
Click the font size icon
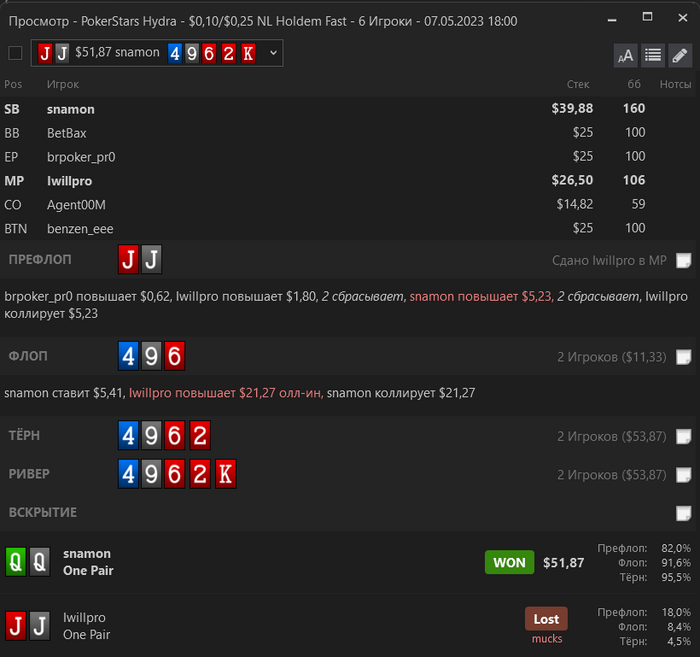pyautogui.click(x=625, y=56)
